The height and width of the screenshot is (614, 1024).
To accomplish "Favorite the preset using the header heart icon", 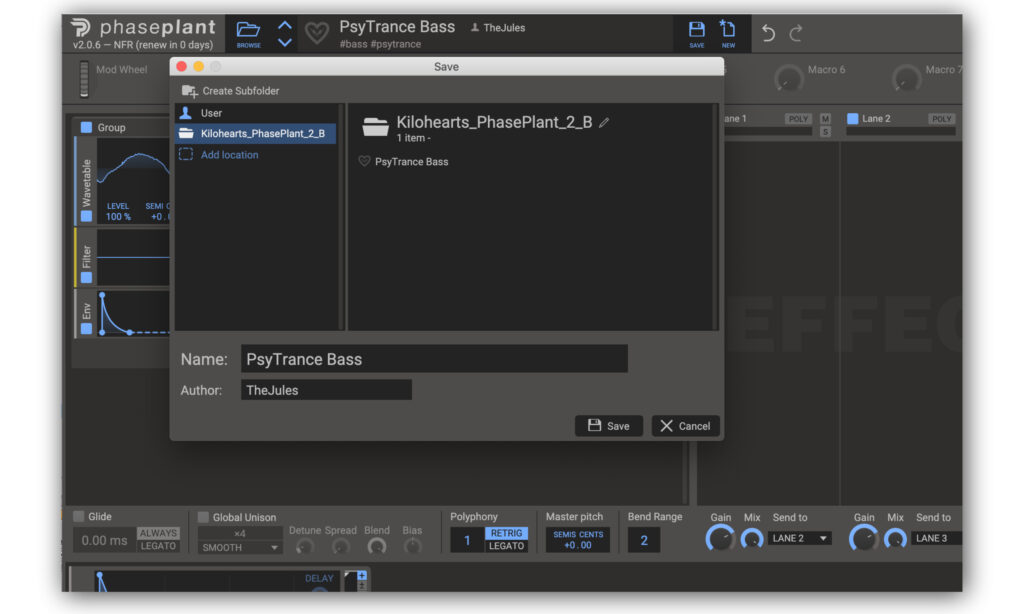I will 317,33.
